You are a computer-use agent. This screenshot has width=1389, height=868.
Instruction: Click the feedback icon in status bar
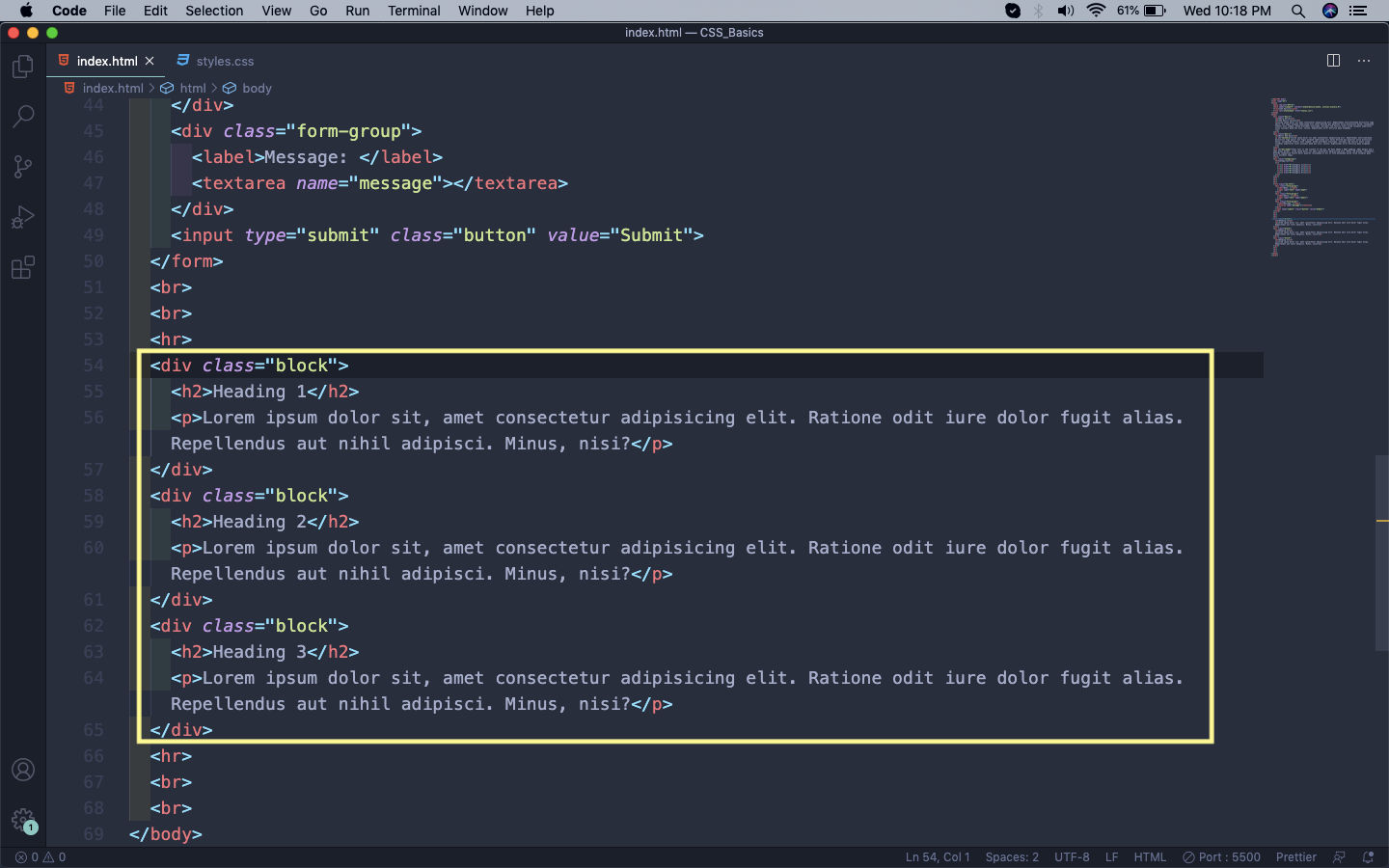tap(1339, 856)
